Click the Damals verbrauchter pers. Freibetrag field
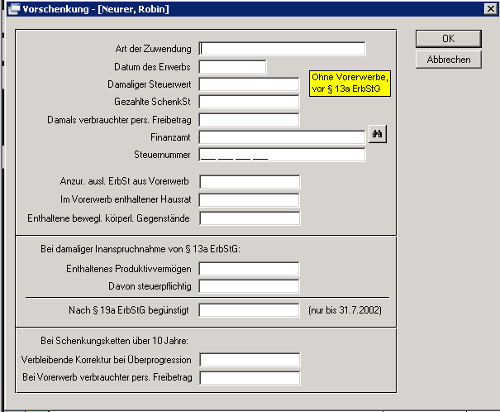Image resolution: width=500 pixels, height=412 pixels. 249,120
